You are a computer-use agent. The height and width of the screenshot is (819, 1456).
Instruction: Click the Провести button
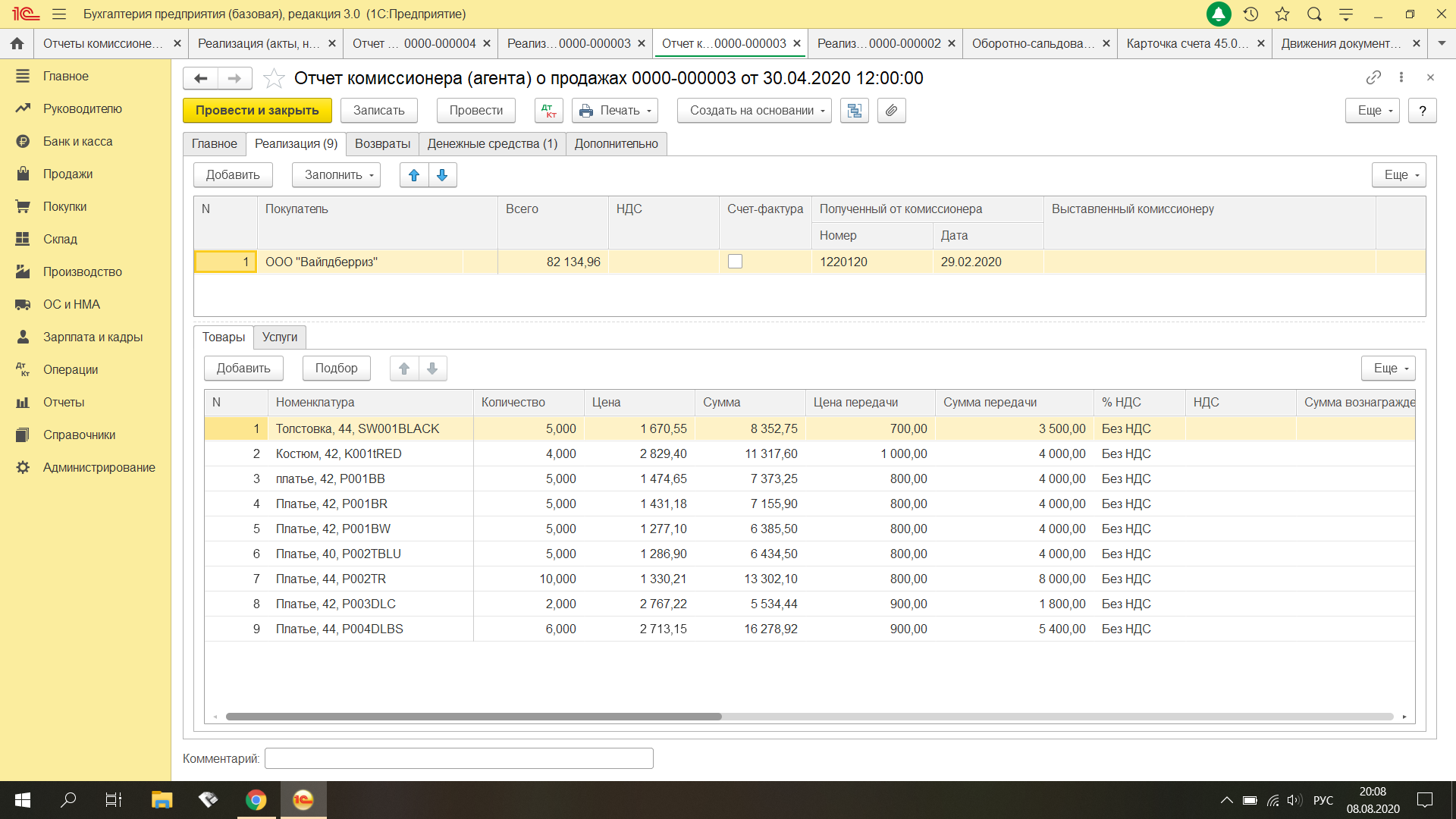click(475, 111)
